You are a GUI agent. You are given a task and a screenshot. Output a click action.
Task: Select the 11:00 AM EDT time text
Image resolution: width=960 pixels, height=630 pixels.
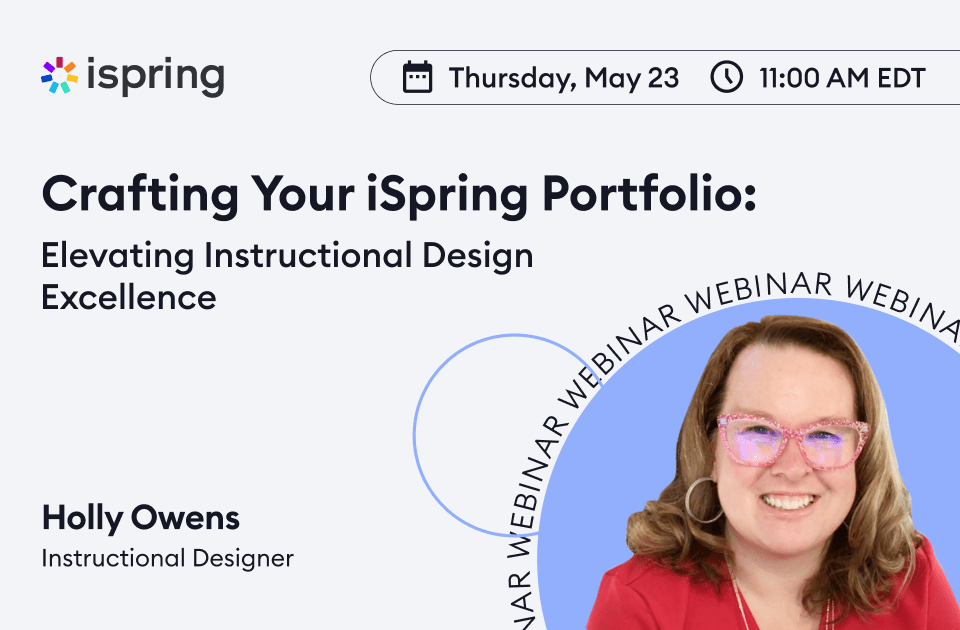(x=842, y=78)
